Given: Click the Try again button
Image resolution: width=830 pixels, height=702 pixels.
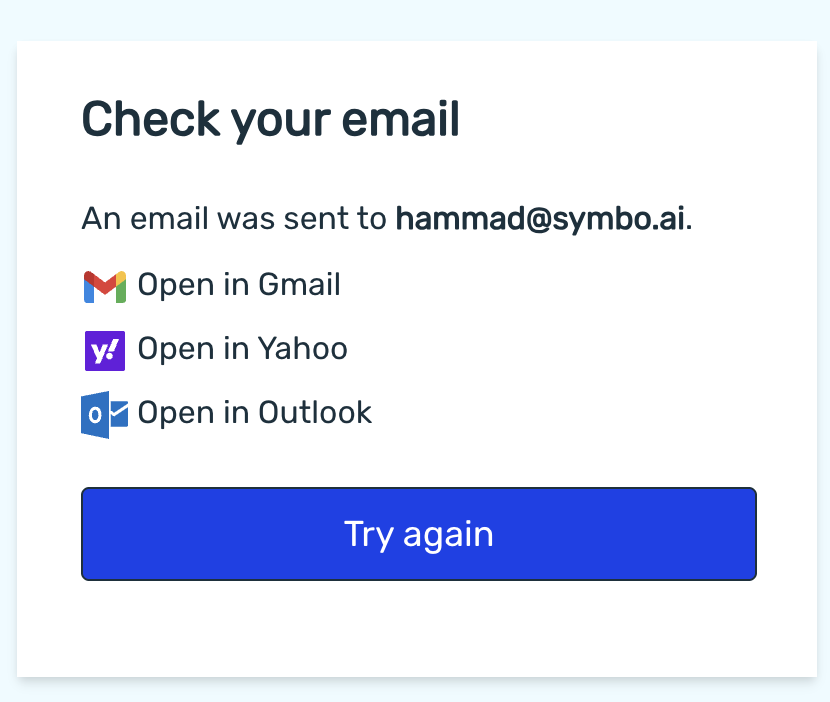Looking at the screenshot, I should pos(419,534).
